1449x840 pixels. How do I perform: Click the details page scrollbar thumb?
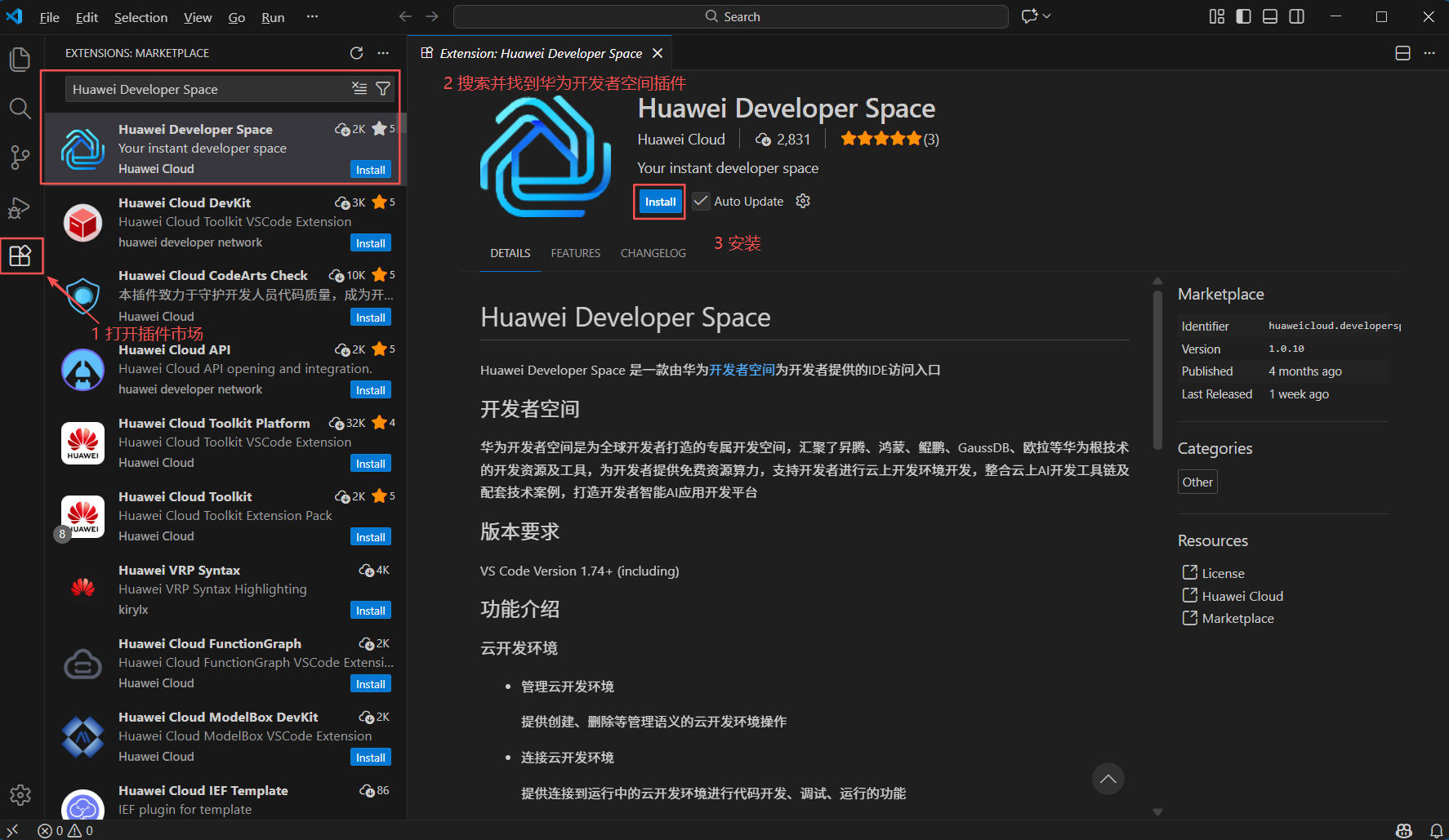(1157, 370)
